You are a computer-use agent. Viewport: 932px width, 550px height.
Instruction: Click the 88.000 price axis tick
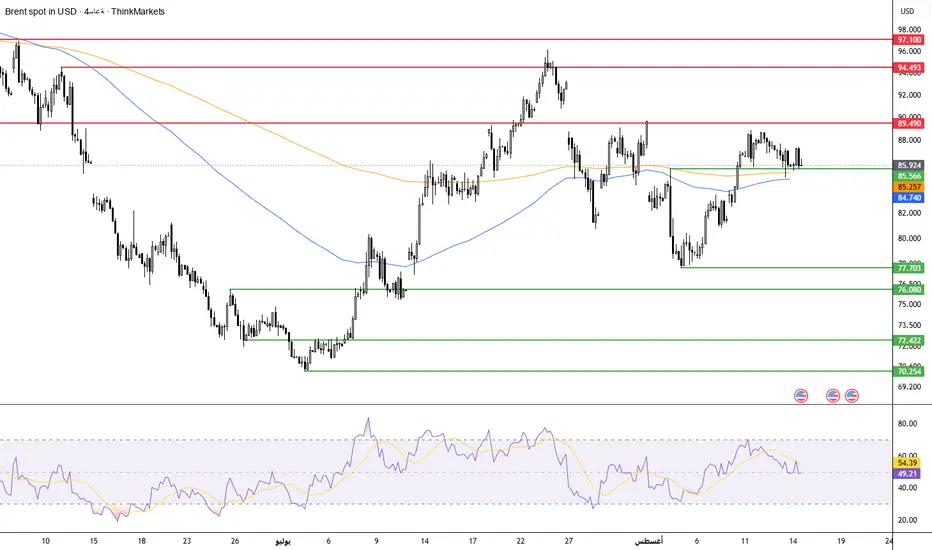pyautogui.click(x=909, y=140)
